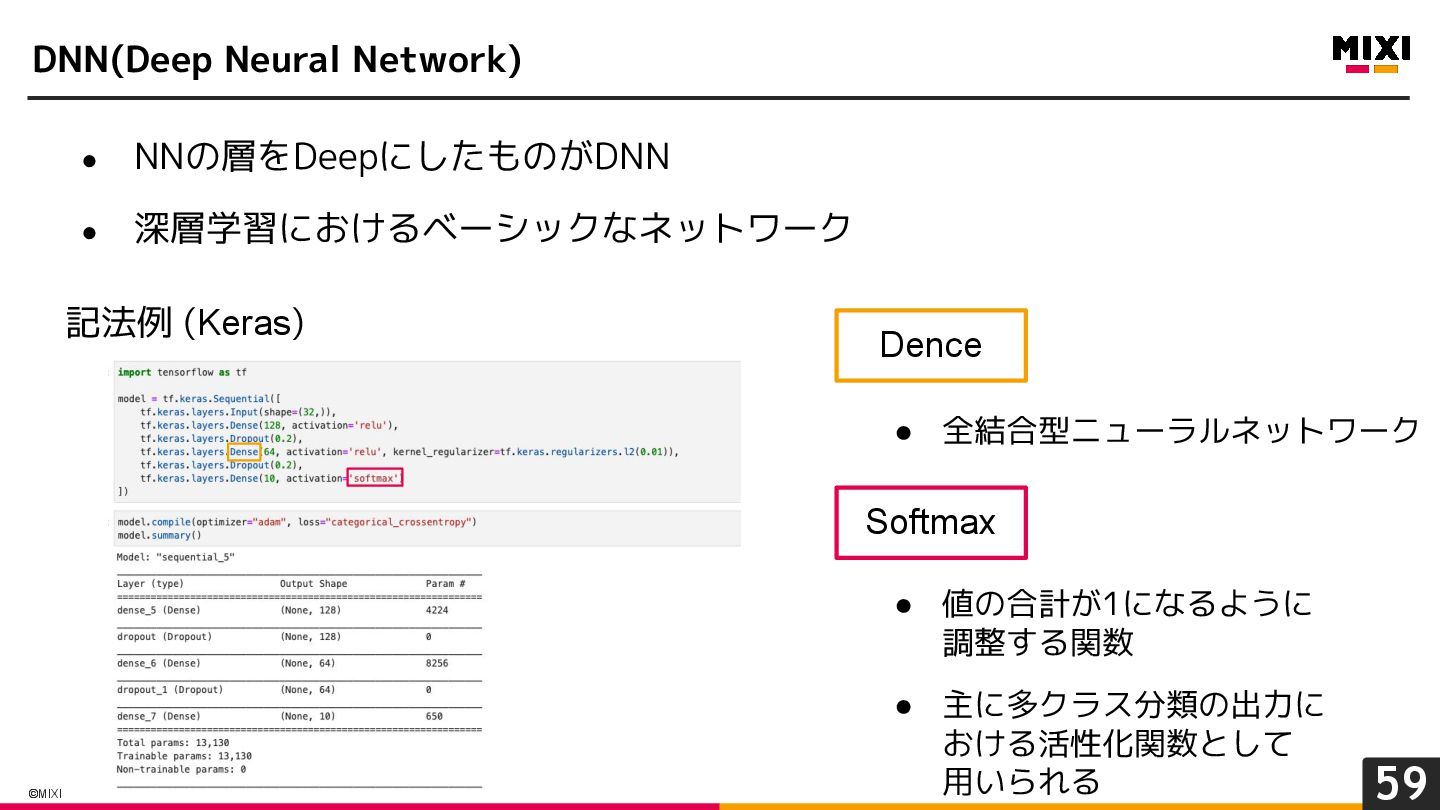Viewport: 1440px width, 810px height.
Task: Click the "dropout_1 (Dropout)" table row
Action: (299, 690)
